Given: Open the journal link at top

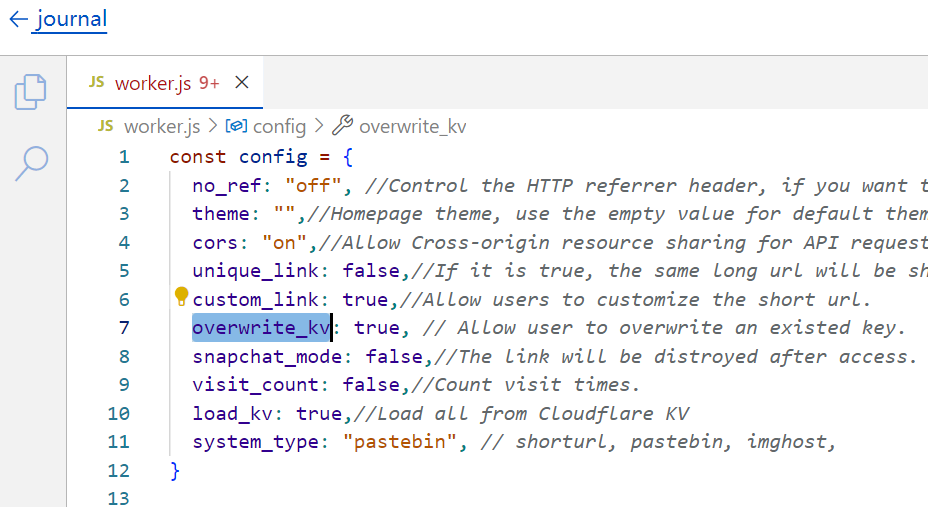Looking at the screenshot, I should coord(72,19).
